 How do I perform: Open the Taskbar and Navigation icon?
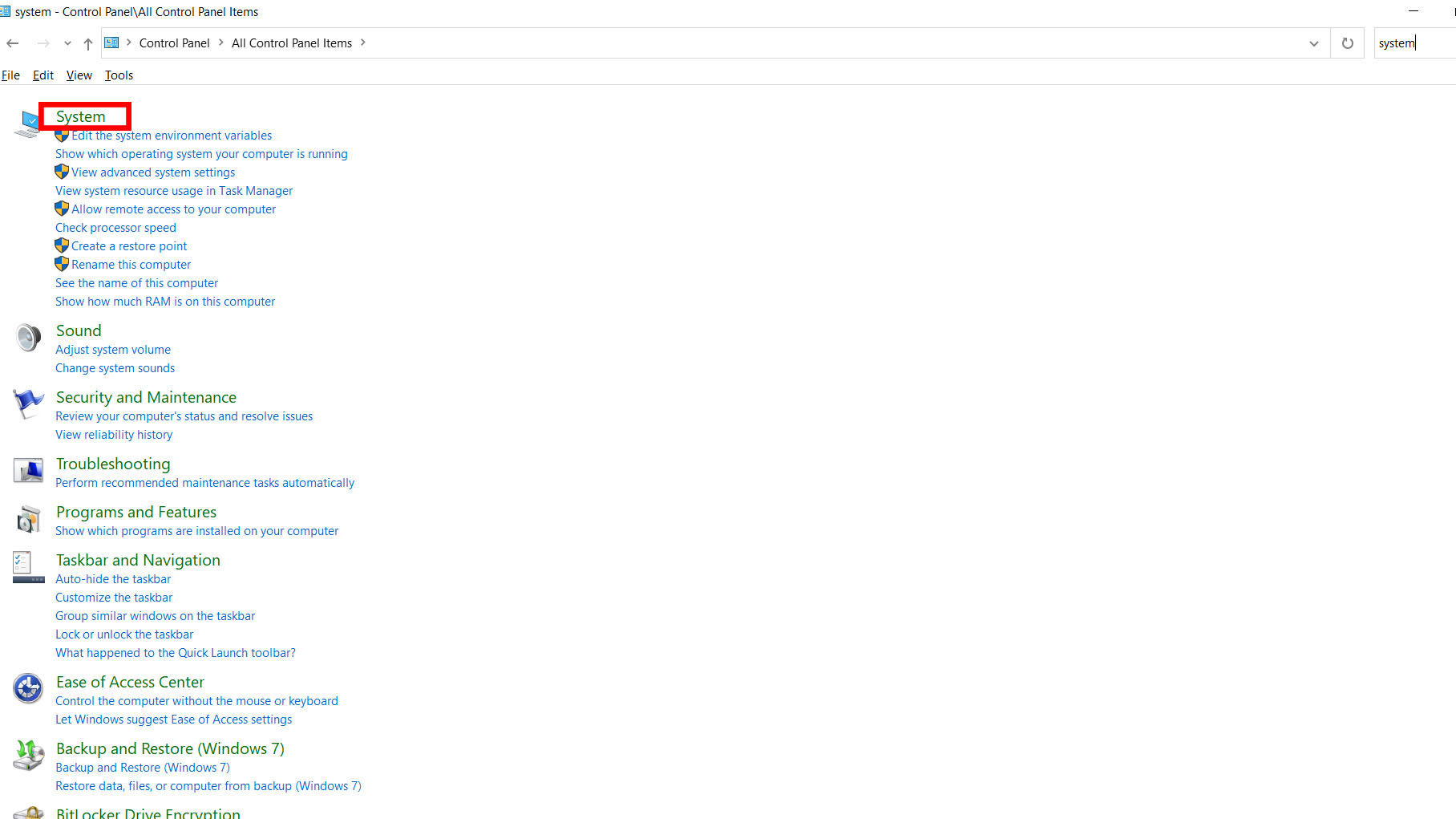[x=28, y=566]
